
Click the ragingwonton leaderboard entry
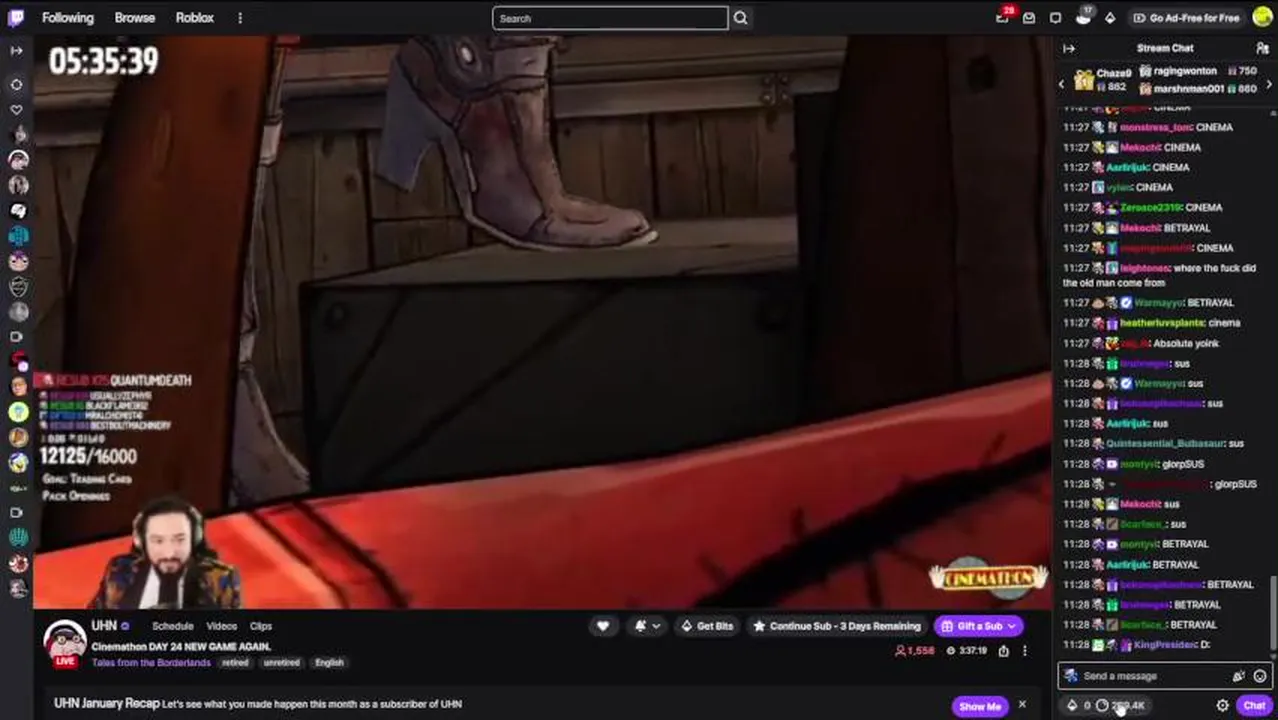point(1198,71)
